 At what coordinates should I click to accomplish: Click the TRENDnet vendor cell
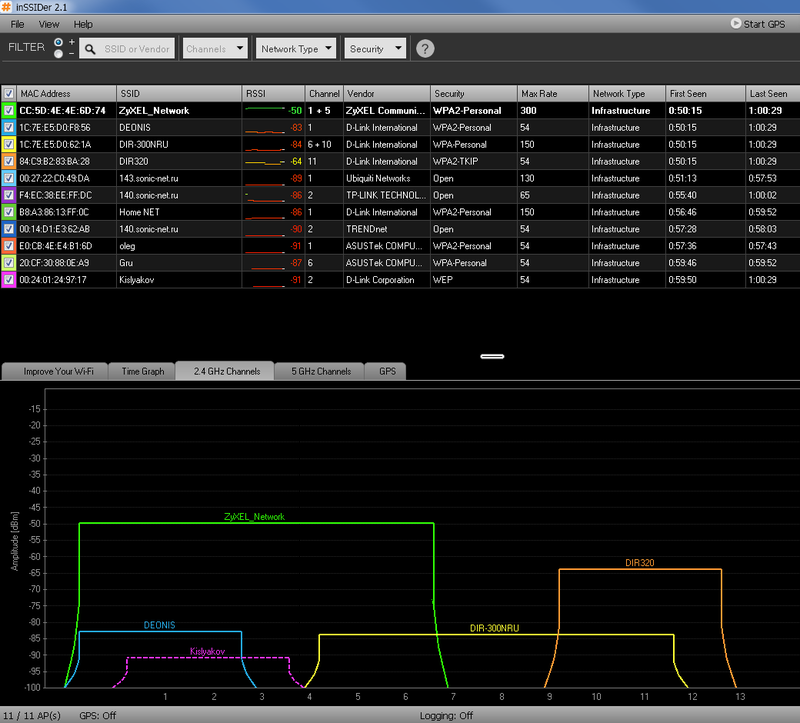tap(366, 229)
